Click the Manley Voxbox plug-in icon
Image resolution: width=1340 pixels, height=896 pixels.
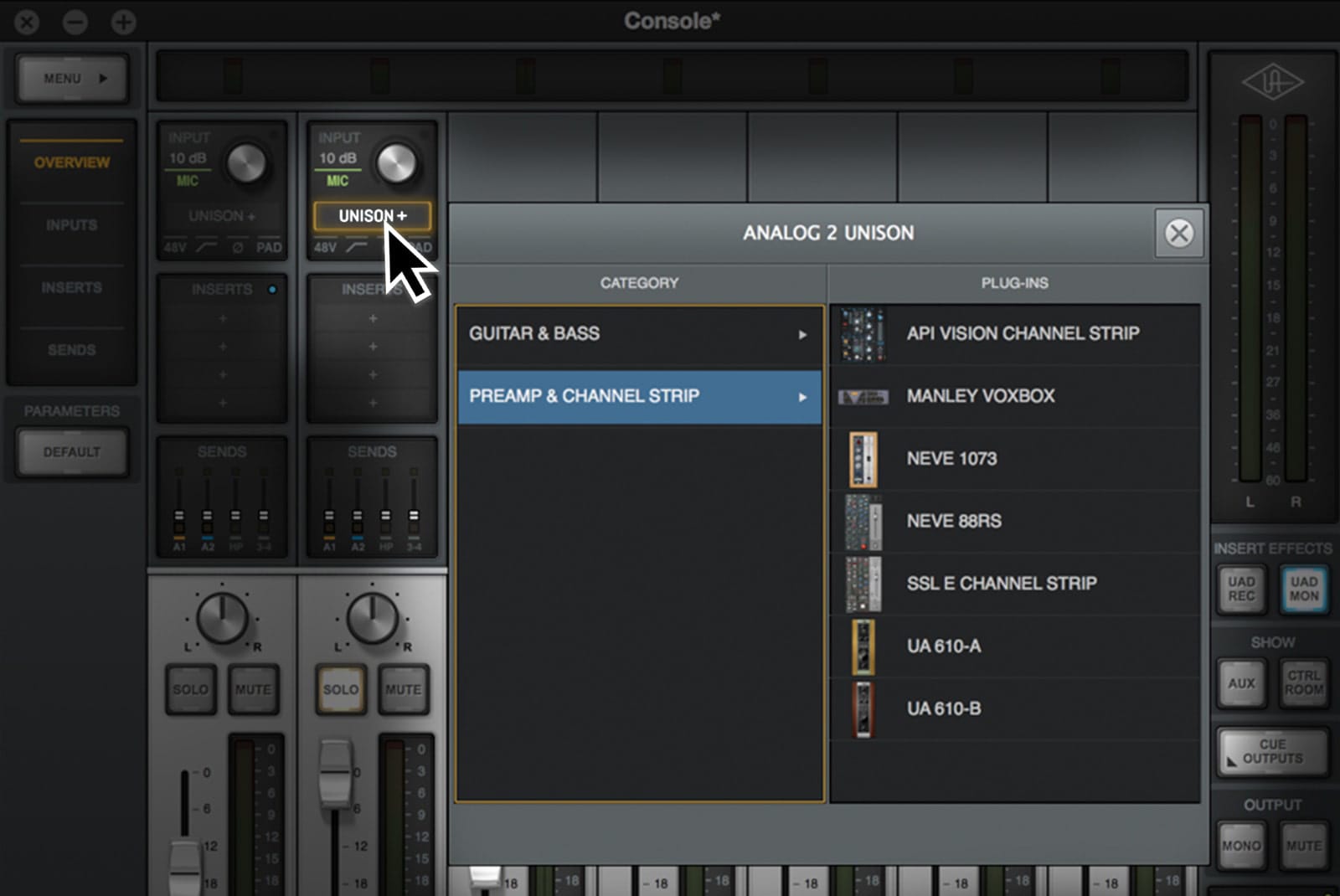point(863,396)
